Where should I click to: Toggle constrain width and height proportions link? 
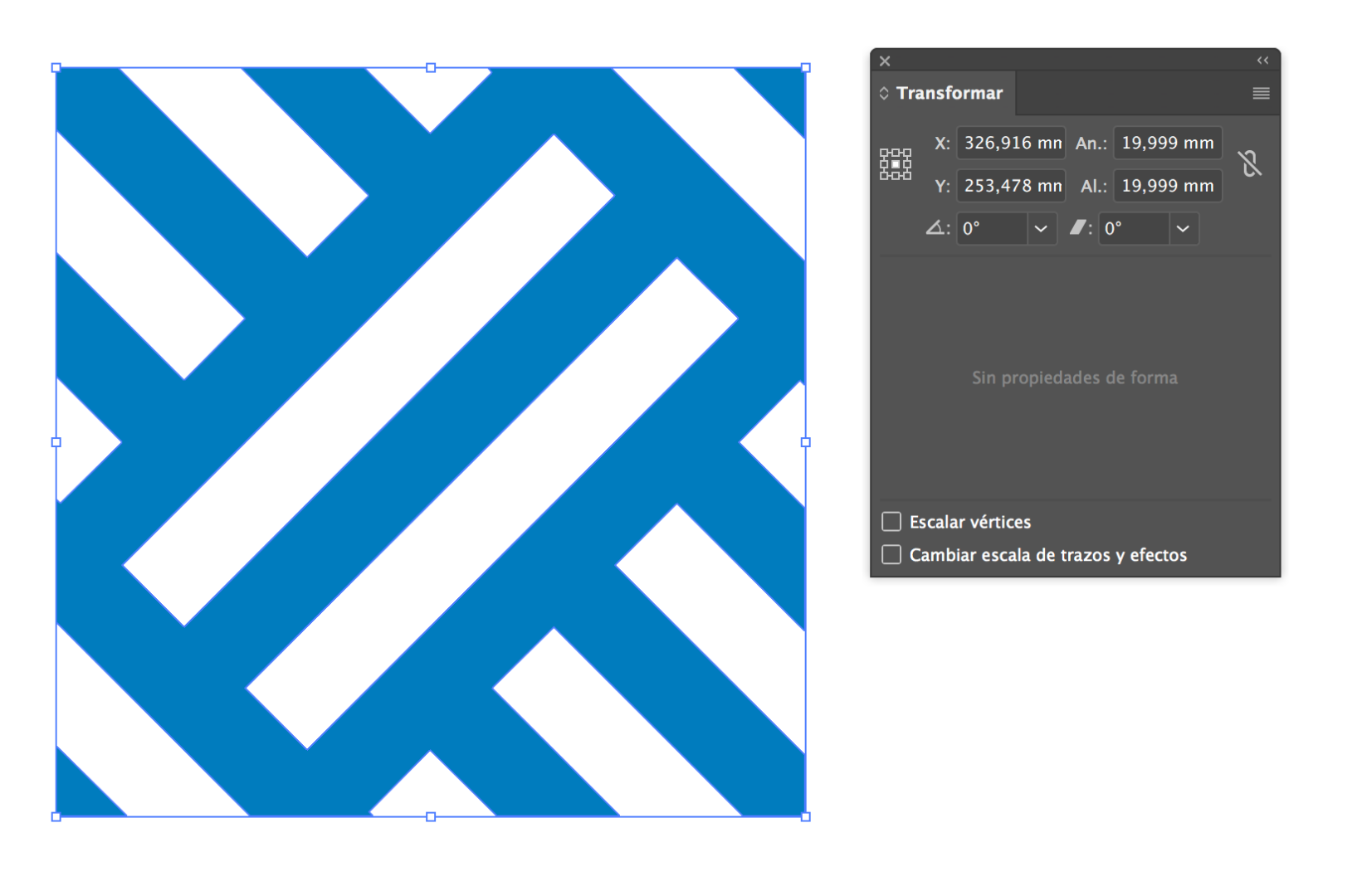[x=1250, y=163]
